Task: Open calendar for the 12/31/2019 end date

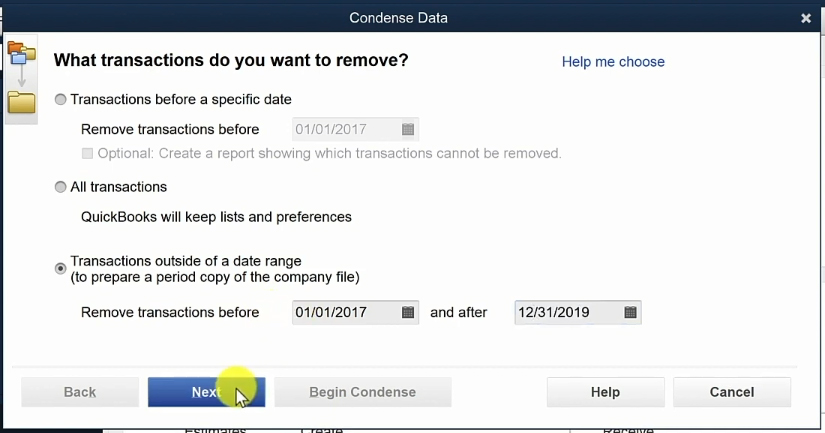Action: pyautogui.click(x=630, y=313)
